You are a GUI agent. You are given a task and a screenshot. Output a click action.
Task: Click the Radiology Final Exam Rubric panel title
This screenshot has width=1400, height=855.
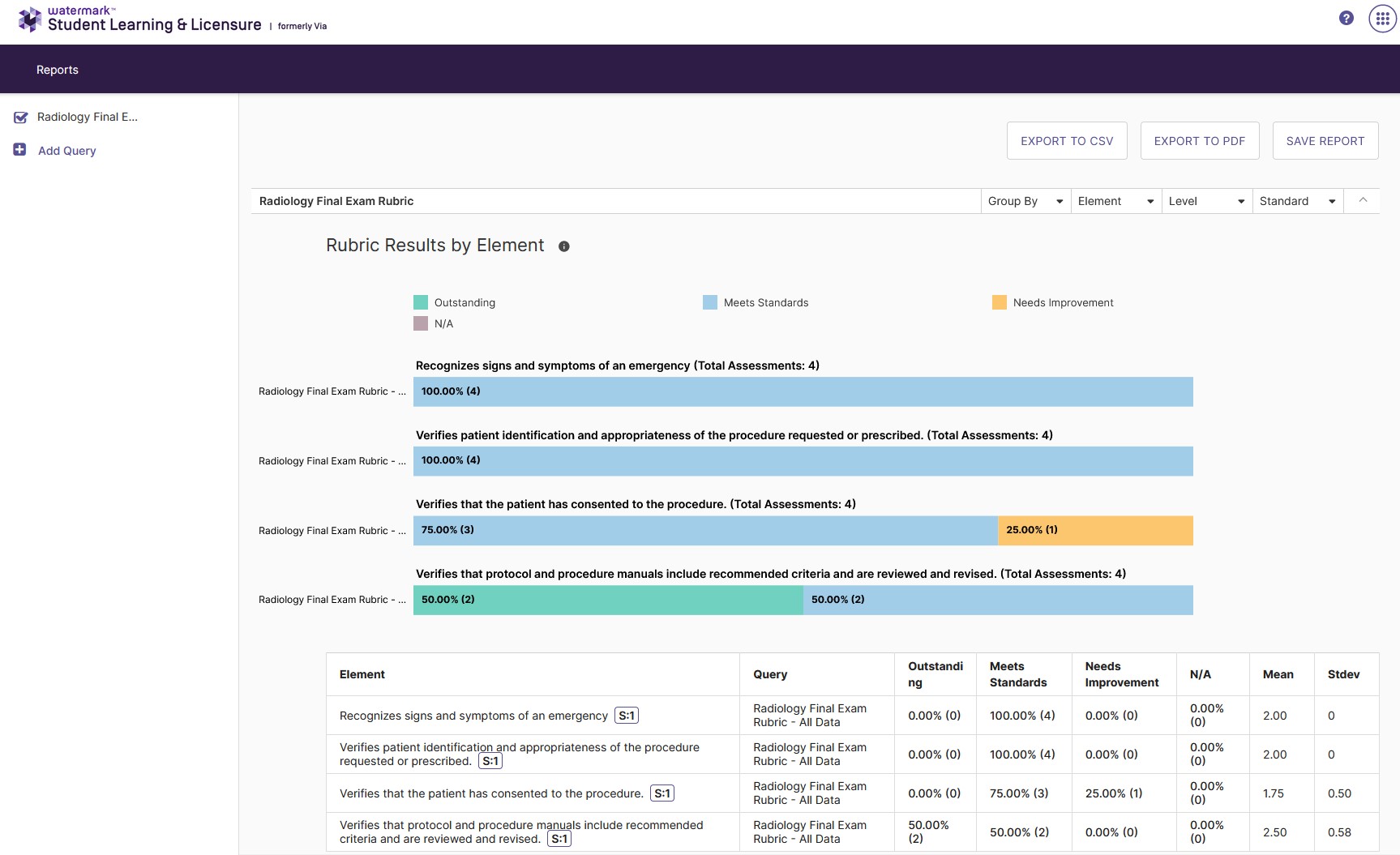pos(336,201)
